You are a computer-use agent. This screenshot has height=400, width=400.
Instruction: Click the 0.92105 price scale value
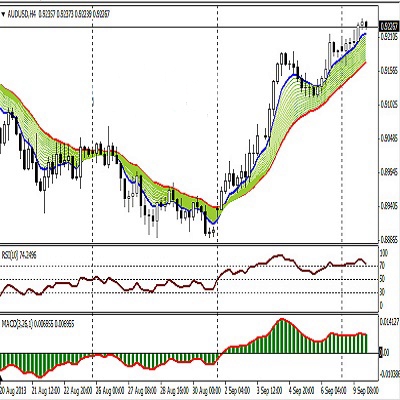click(389, 36)
